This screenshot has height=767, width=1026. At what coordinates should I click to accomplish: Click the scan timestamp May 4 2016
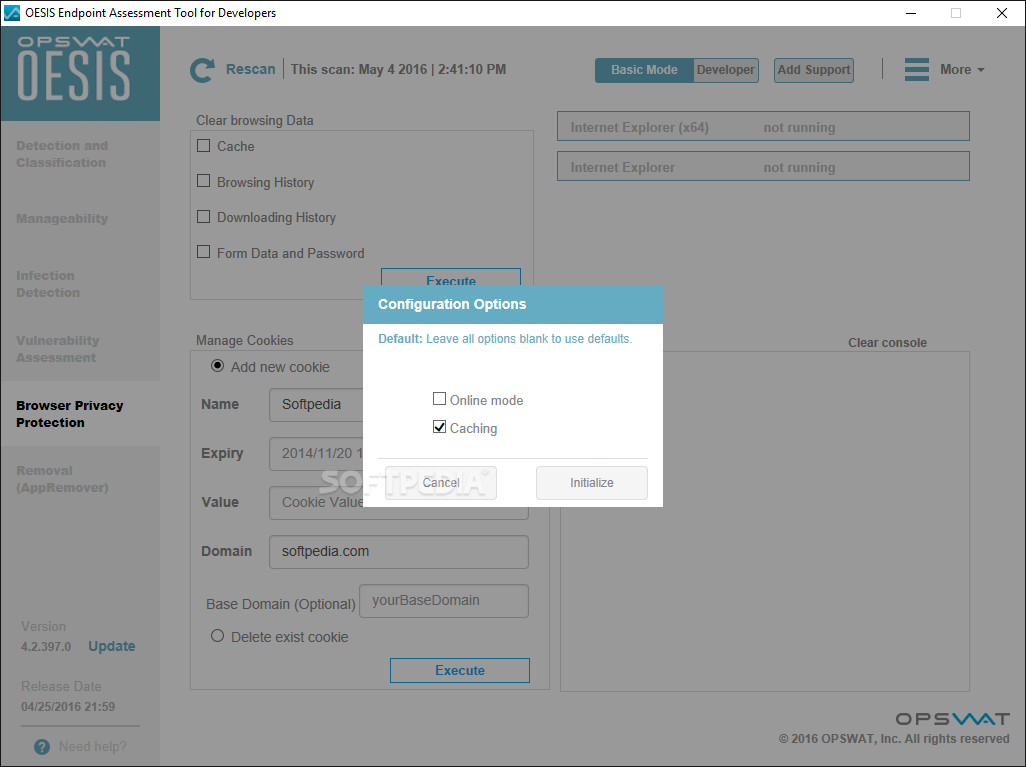point(398,69)
